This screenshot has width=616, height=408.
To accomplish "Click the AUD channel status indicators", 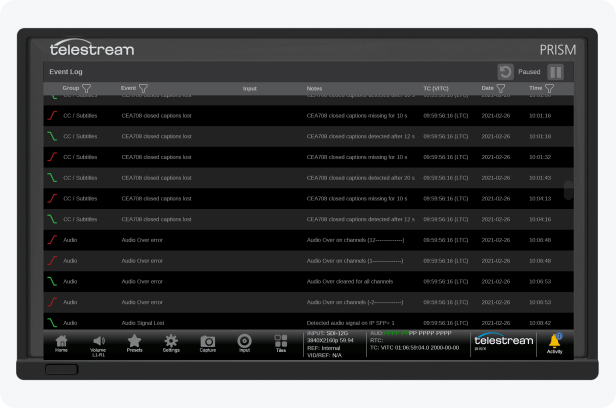I will click(x=411, y=333).
